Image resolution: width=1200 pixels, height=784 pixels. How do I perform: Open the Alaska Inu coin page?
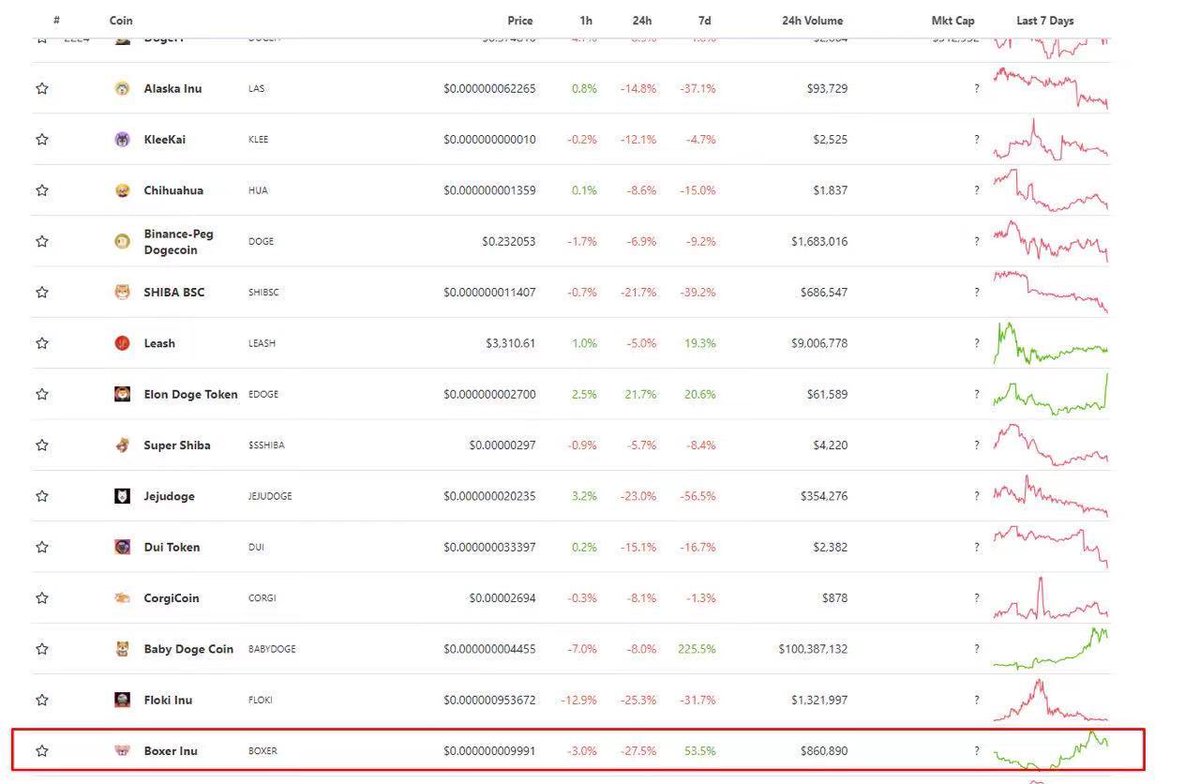173,89
